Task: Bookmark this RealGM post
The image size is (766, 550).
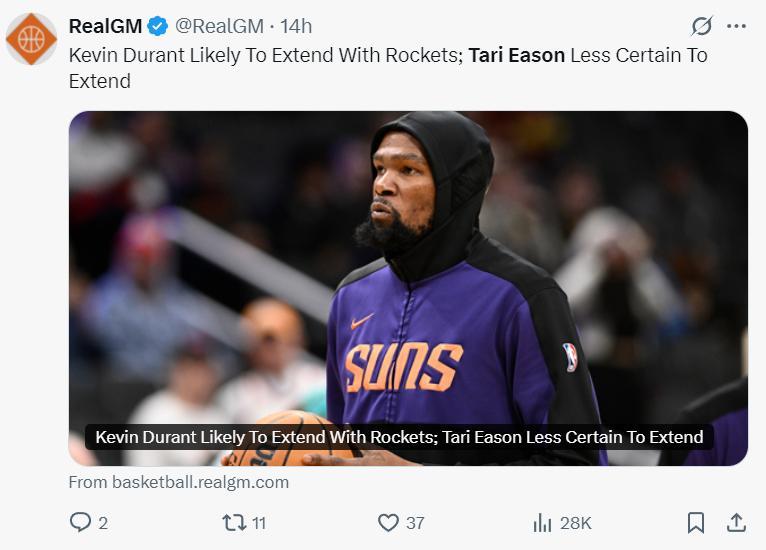Action: point(696,522)
